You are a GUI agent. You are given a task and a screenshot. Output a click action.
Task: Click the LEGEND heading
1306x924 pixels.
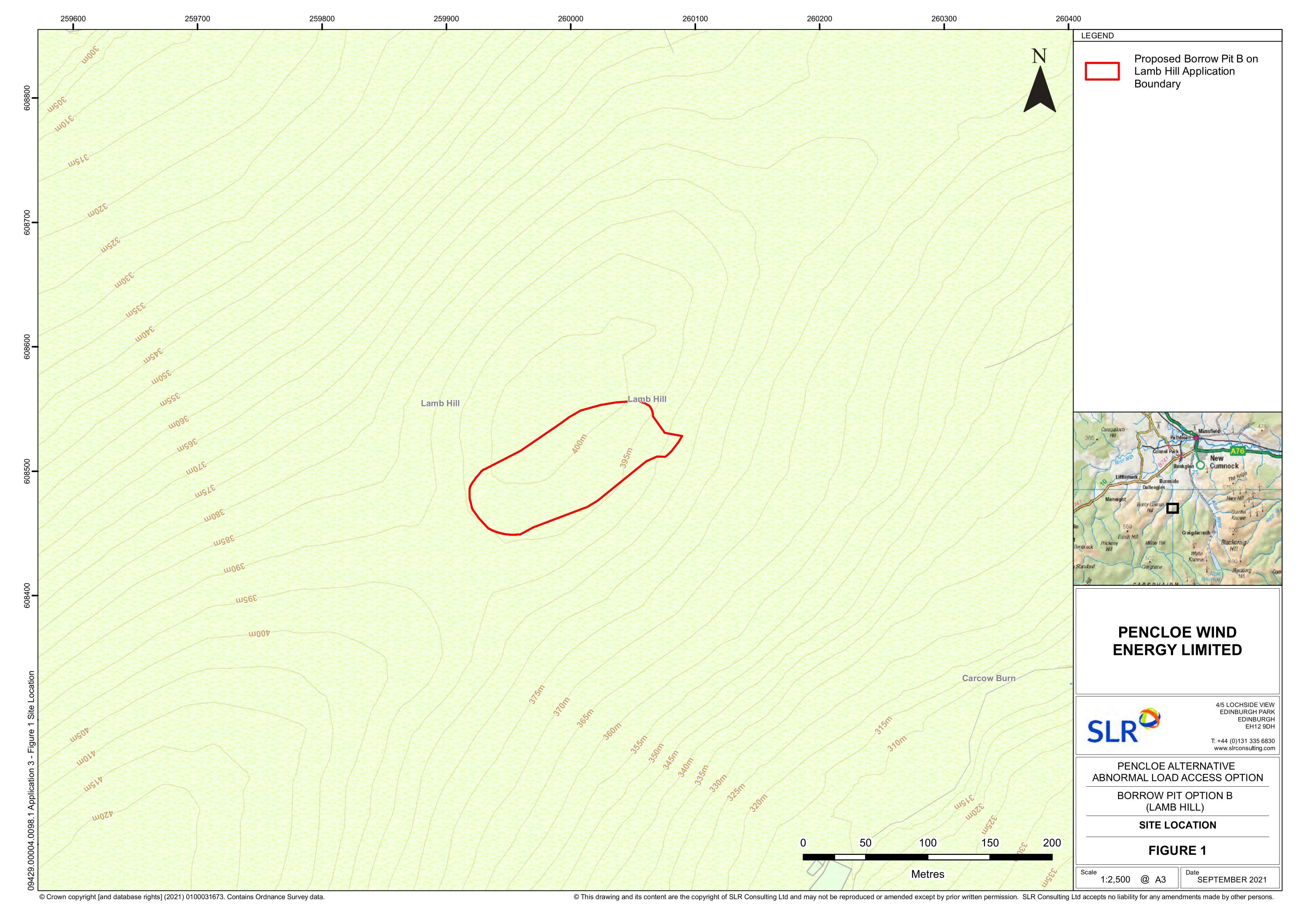[1097, 36]
